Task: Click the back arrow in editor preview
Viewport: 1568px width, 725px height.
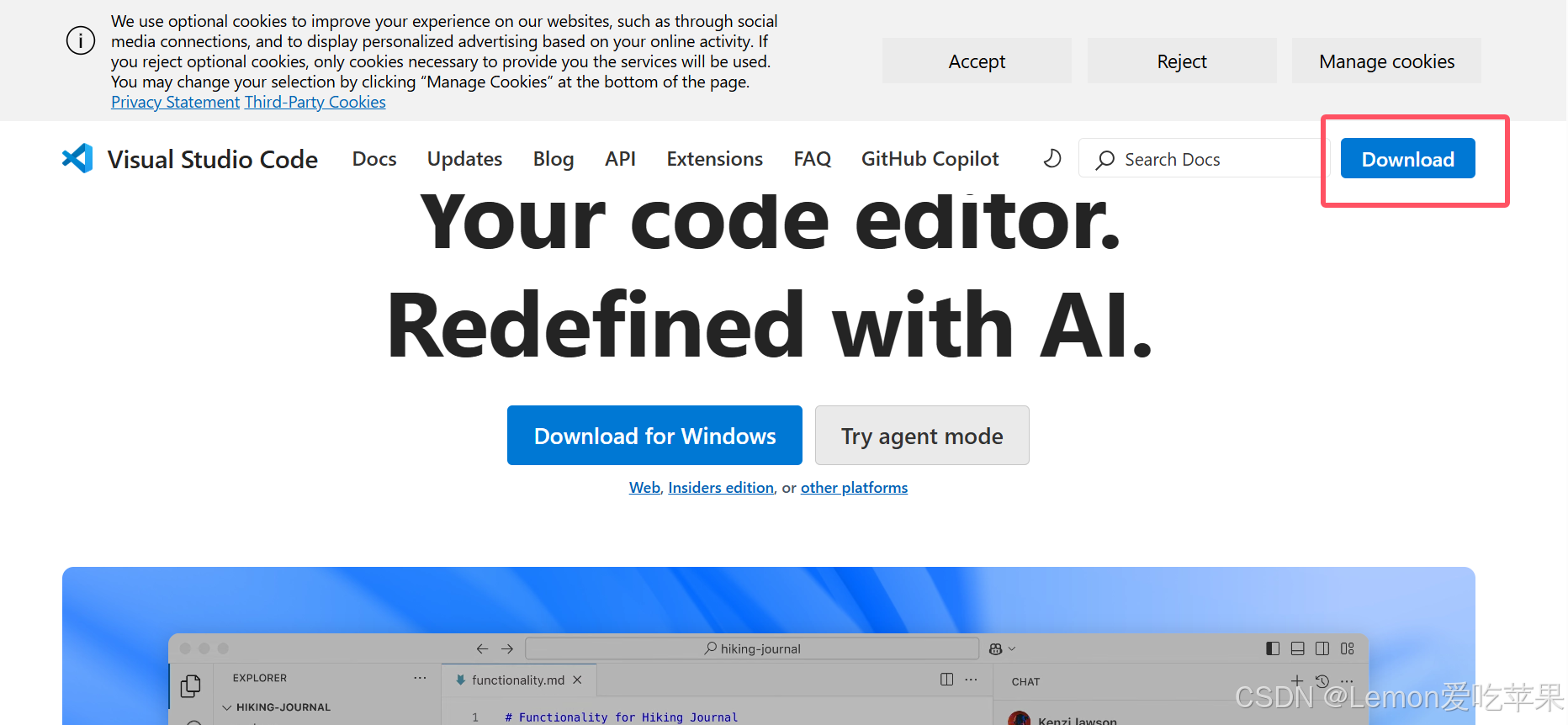Action: point(482,648)
